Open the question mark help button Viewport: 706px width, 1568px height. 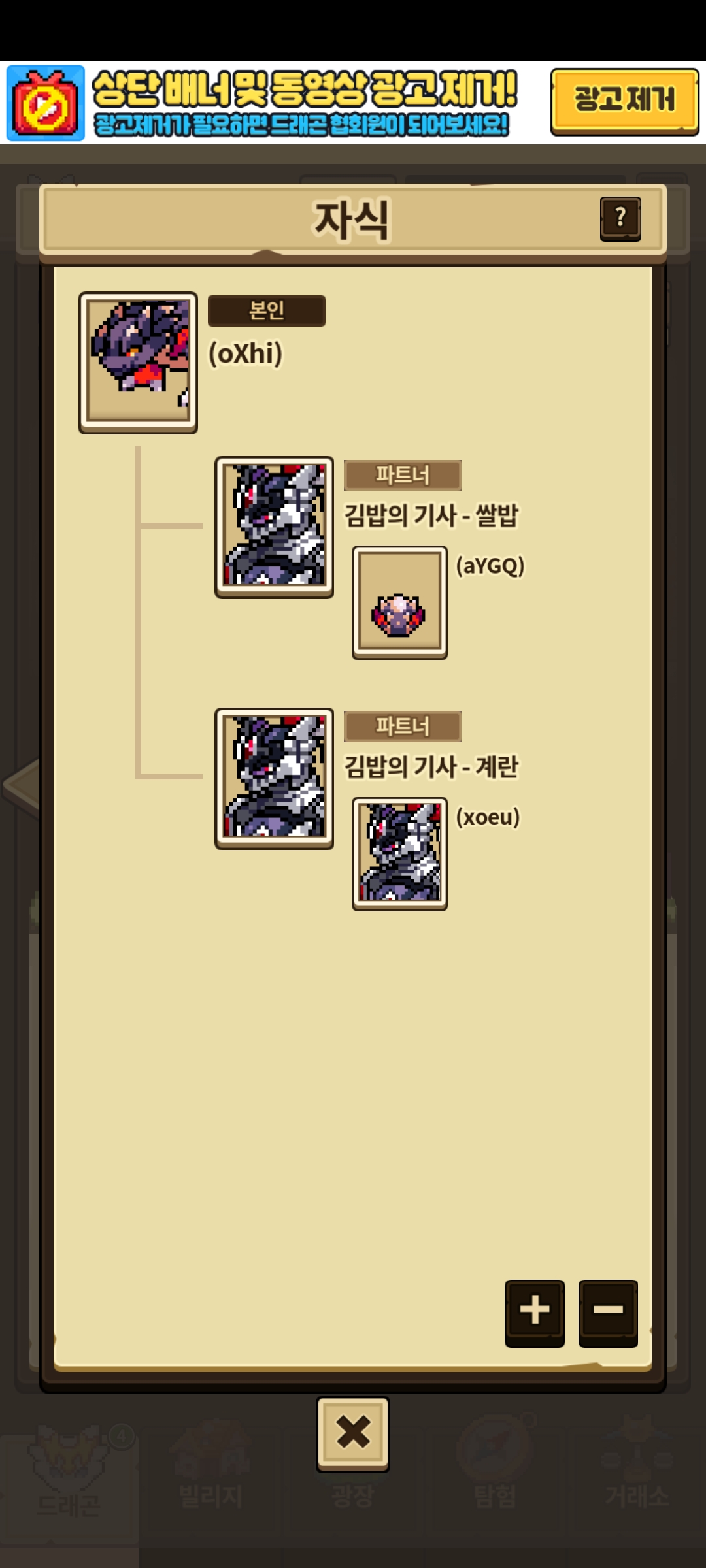pyautogui.click(x=620, y=219)
